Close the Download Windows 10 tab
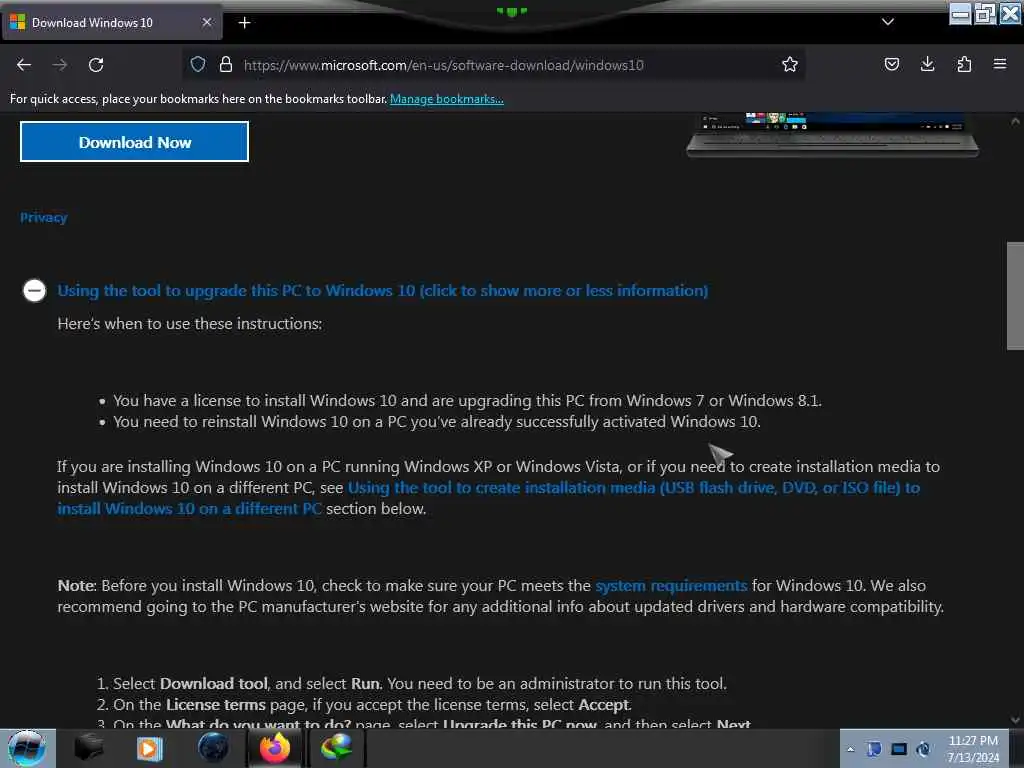 coord(206,22)
